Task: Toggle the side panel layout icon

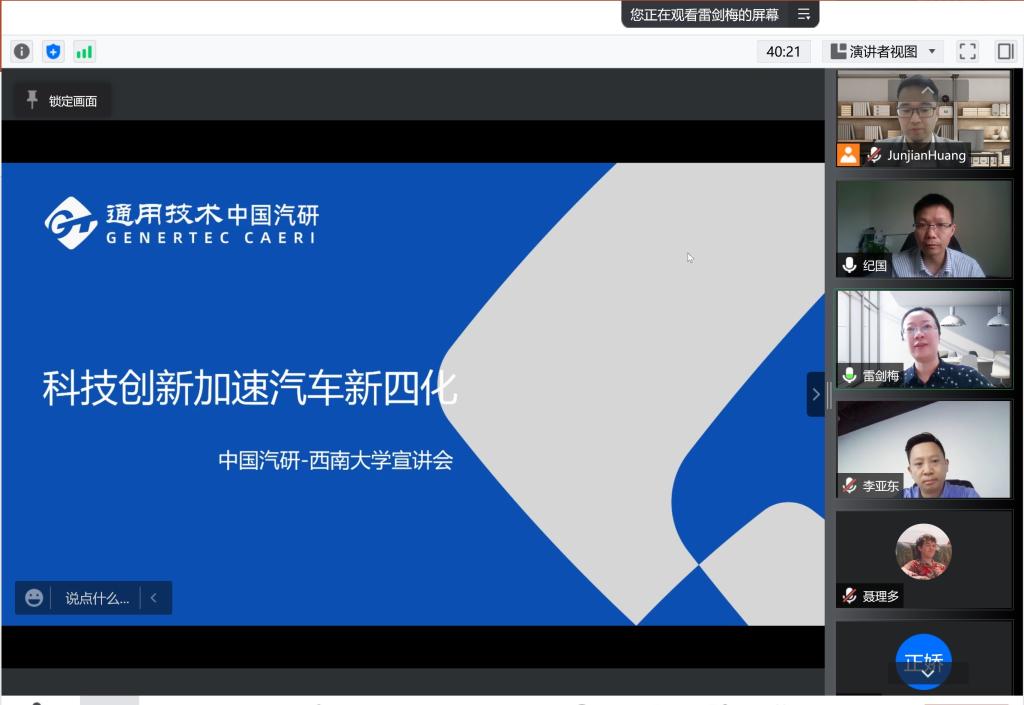Action: point(1005,51)
